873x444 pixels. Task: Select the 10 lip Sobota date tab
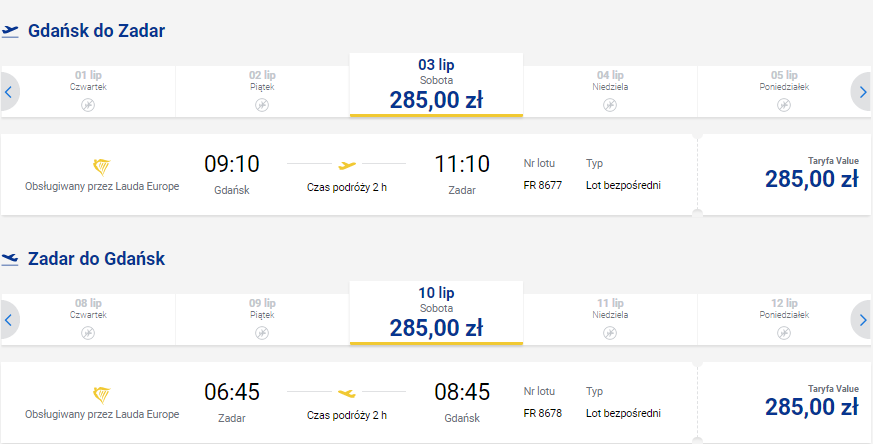click(x=436, y=314)
